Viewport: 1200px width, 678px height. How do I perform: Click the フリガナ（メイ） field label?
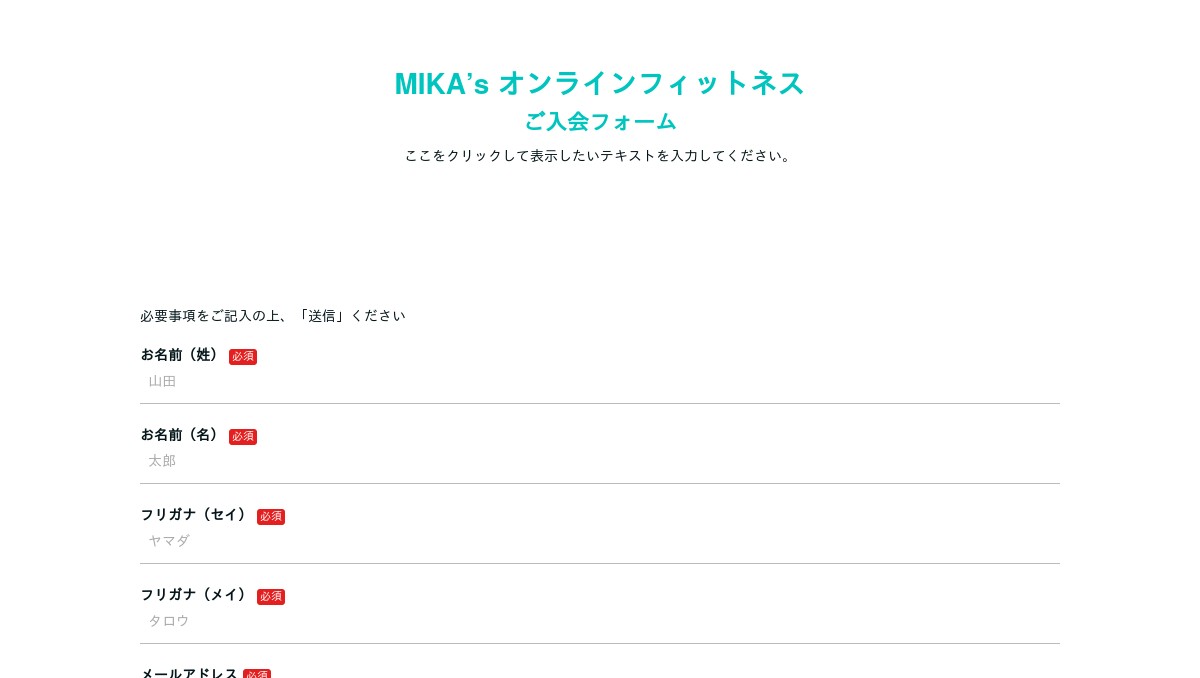(195, 595)
